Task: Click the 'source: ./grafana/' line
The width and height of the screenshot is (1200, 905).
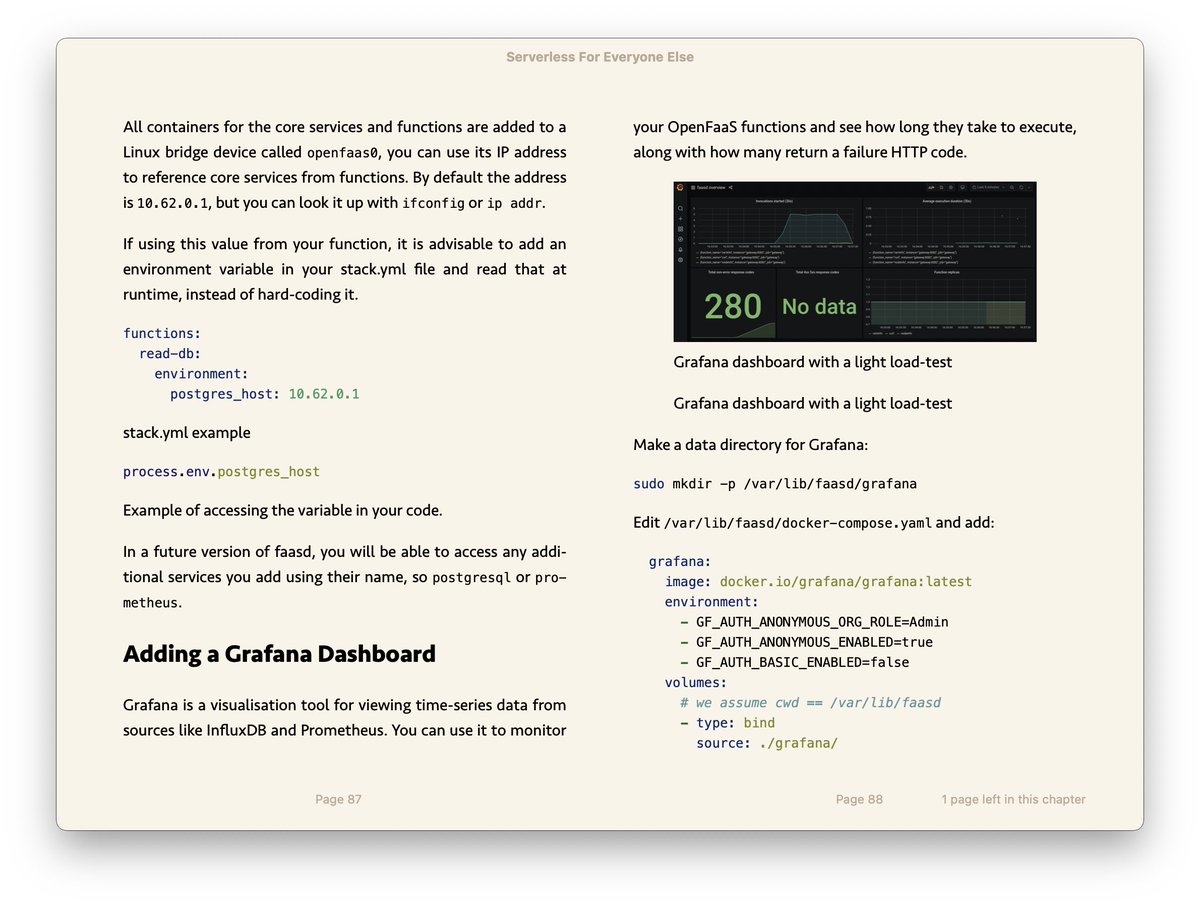Action: click(x=767, y=743)
